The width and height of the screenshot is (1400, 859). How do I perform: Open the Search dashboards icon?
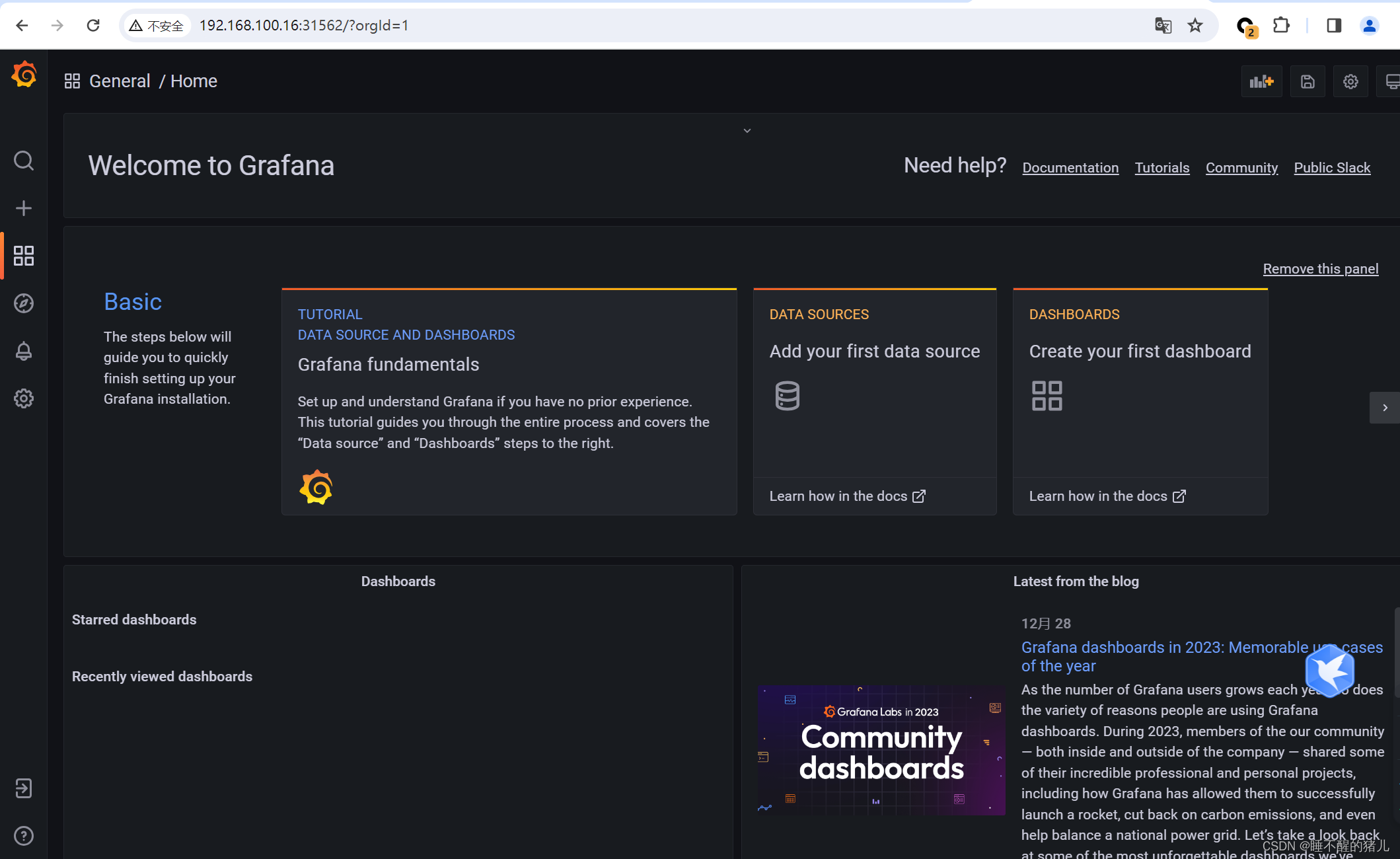coord(24,160)
